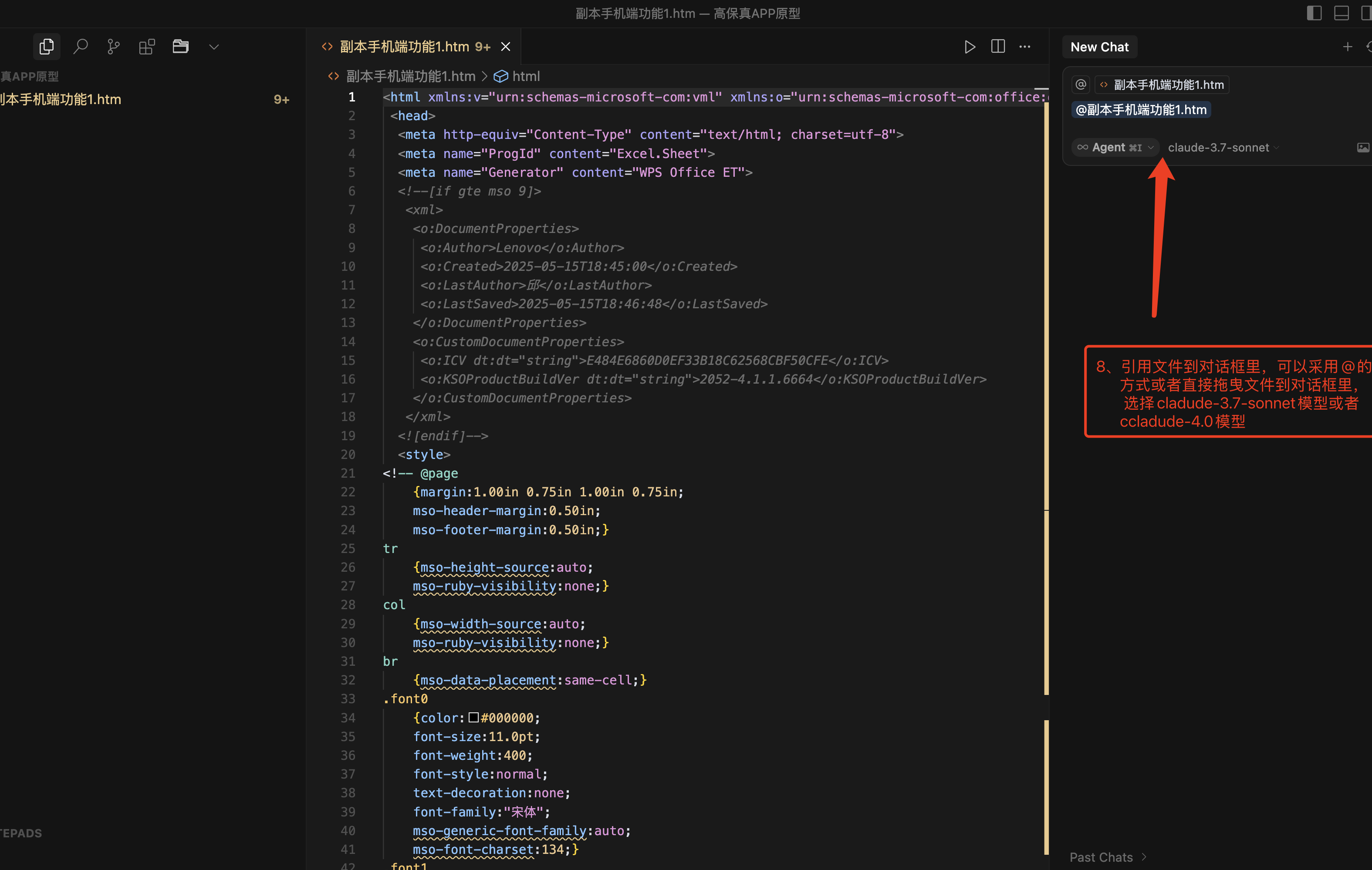Click the #000000 color swatch on line 34
The width and height of the screenshot is (1372, 870).
pos(473,717)
